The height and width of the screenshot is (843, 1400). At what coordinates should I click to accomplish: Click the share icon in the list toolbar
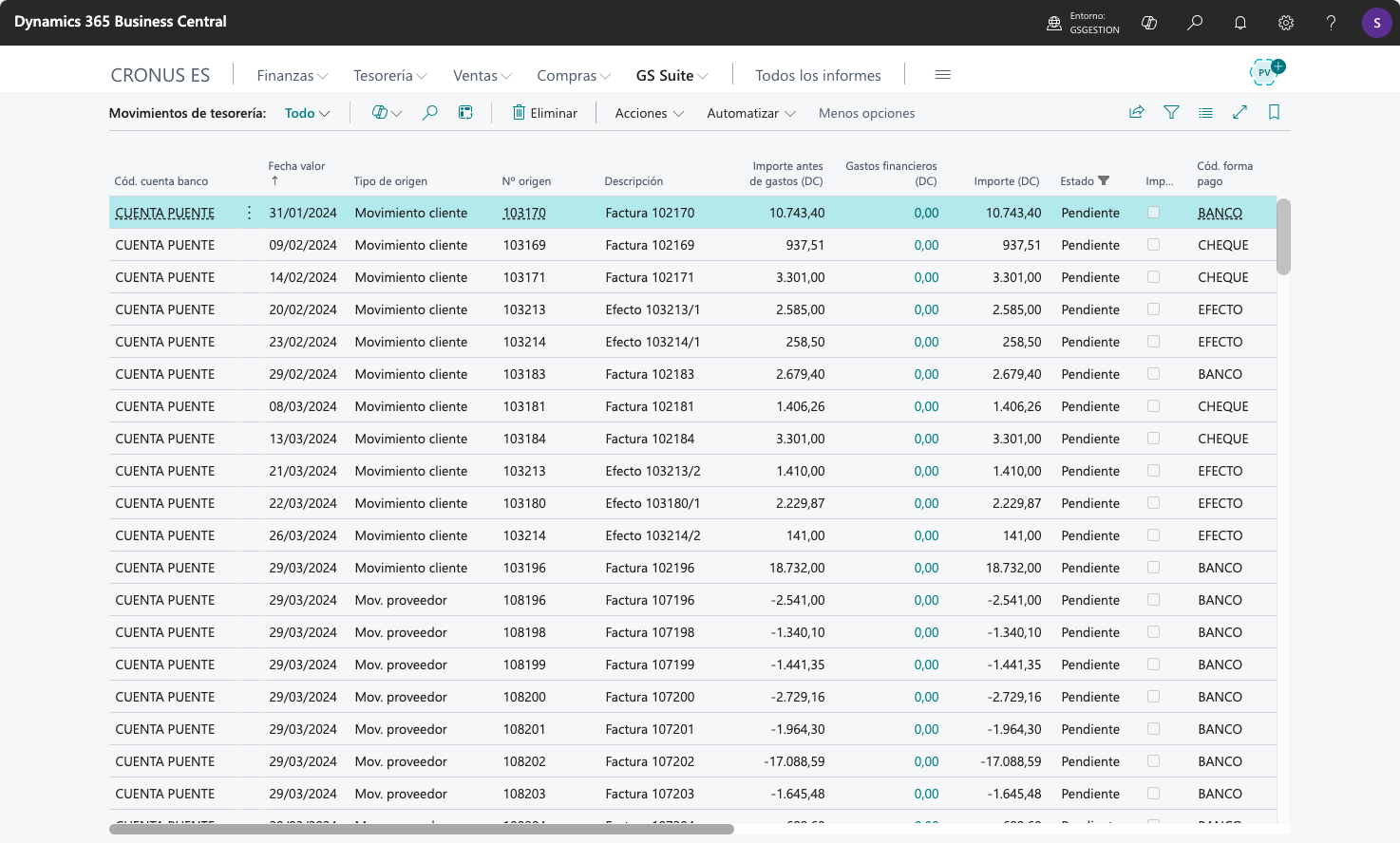pyautogui.click(x=1136, y=113)
